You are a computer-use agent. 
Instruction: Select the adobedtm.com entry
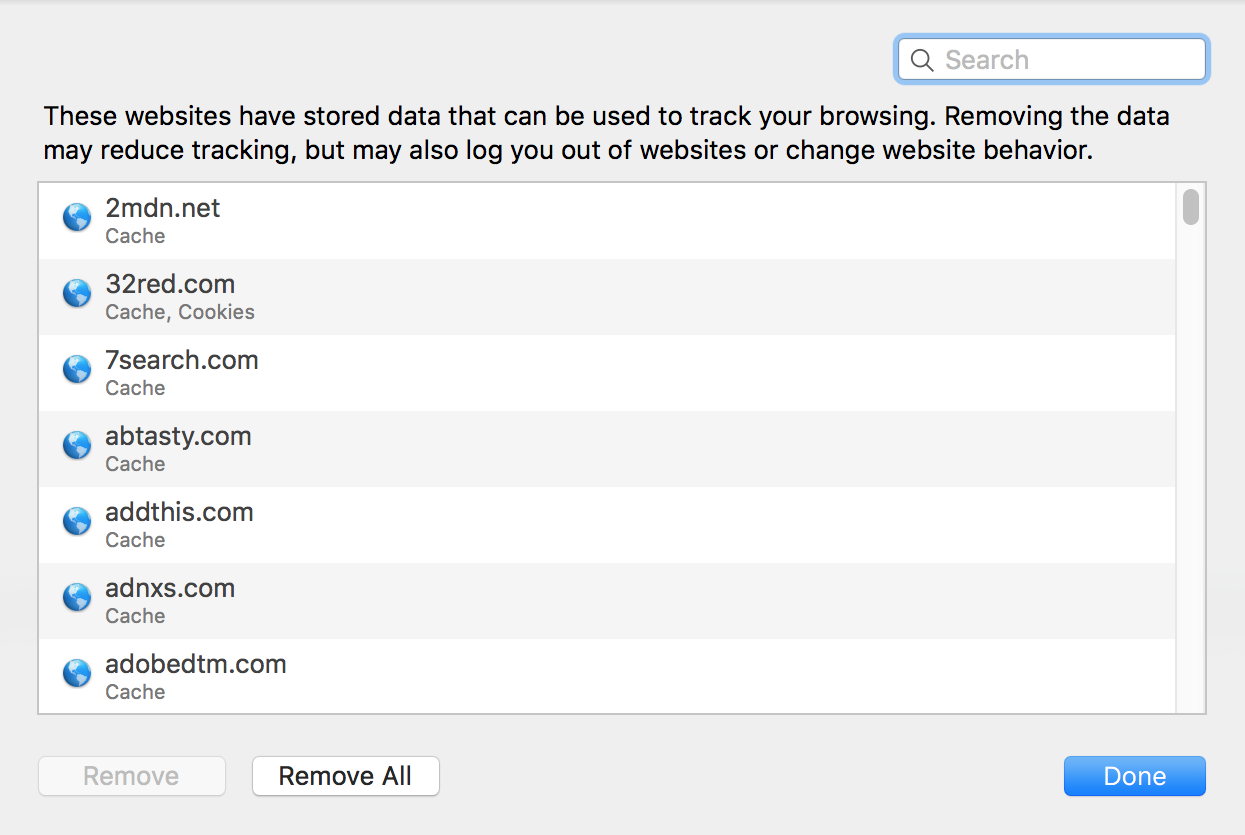click(x=607, y=676)
